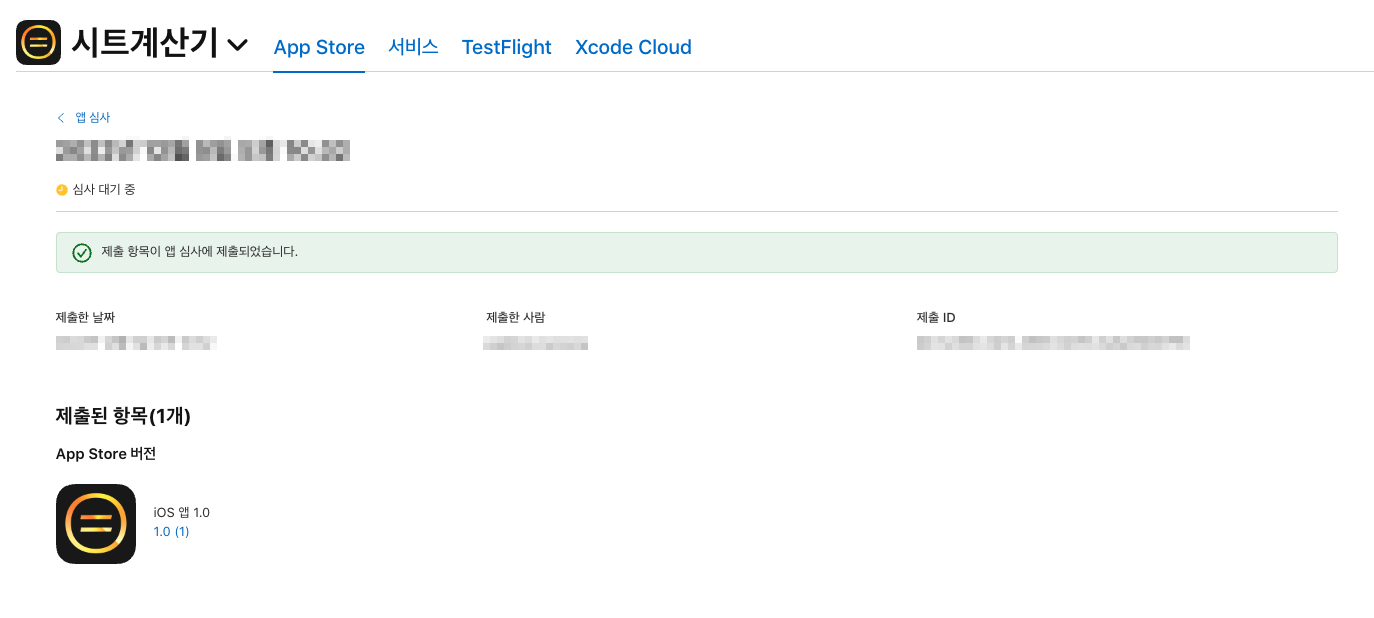Click the 제출한 사람 label
The image size is (1374, 618).
[515, 318]
